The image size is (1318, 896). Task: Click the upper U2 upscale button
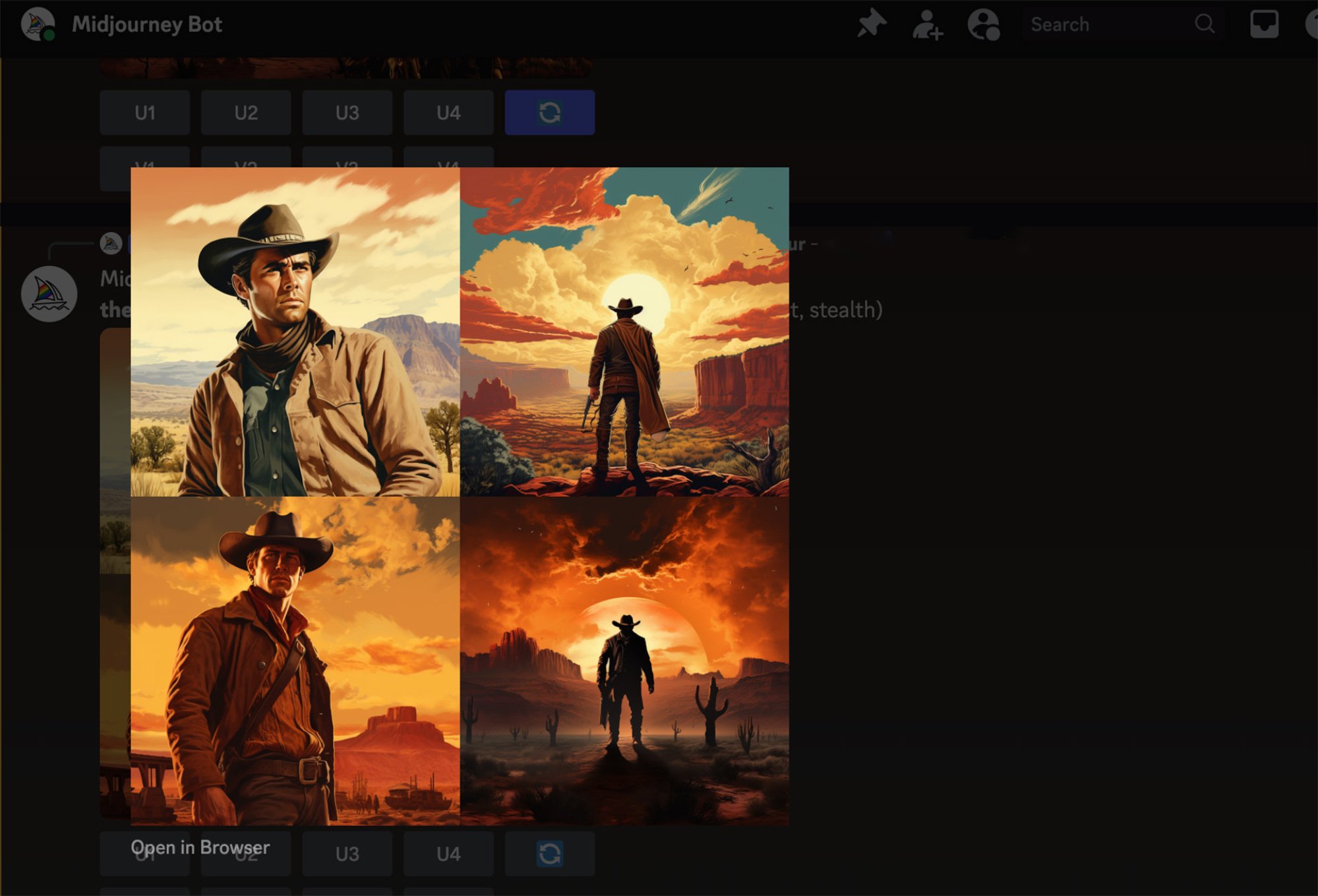click(246, 113)
